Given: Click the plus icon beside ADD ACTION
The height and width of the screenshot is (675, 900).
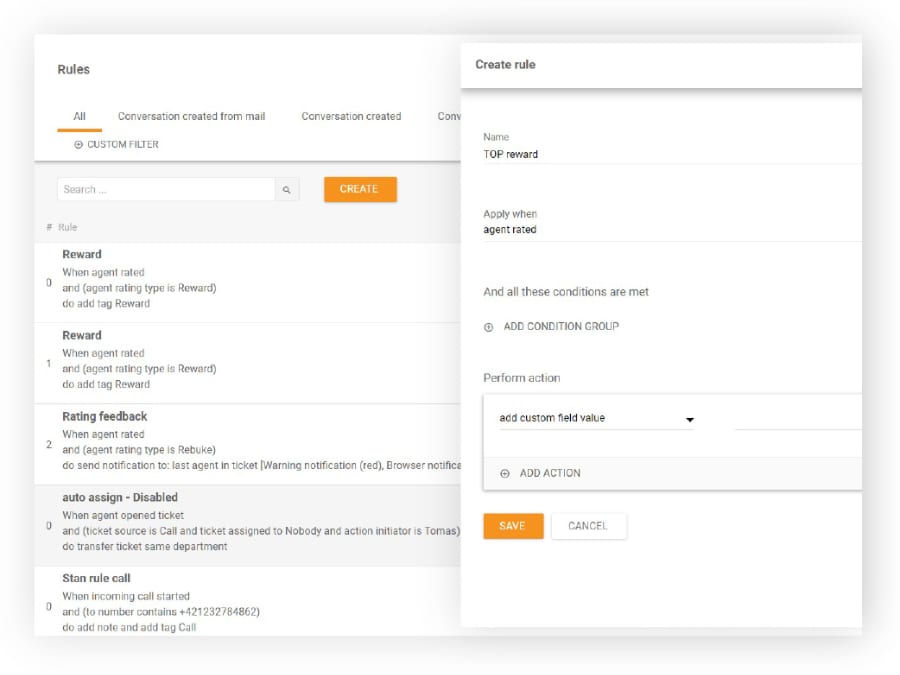Looking at the screenshot, I should [505, 474].
